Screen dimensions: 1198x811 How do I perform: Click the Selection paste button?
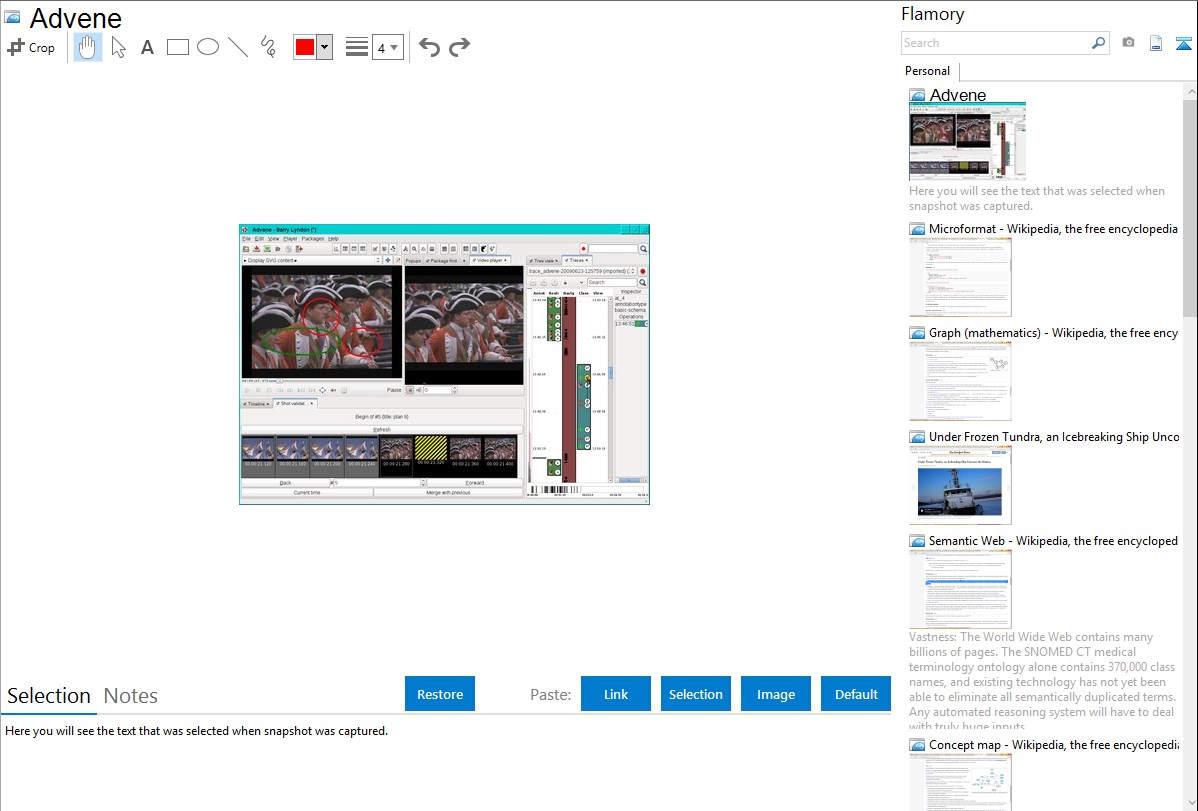[696, 694]
